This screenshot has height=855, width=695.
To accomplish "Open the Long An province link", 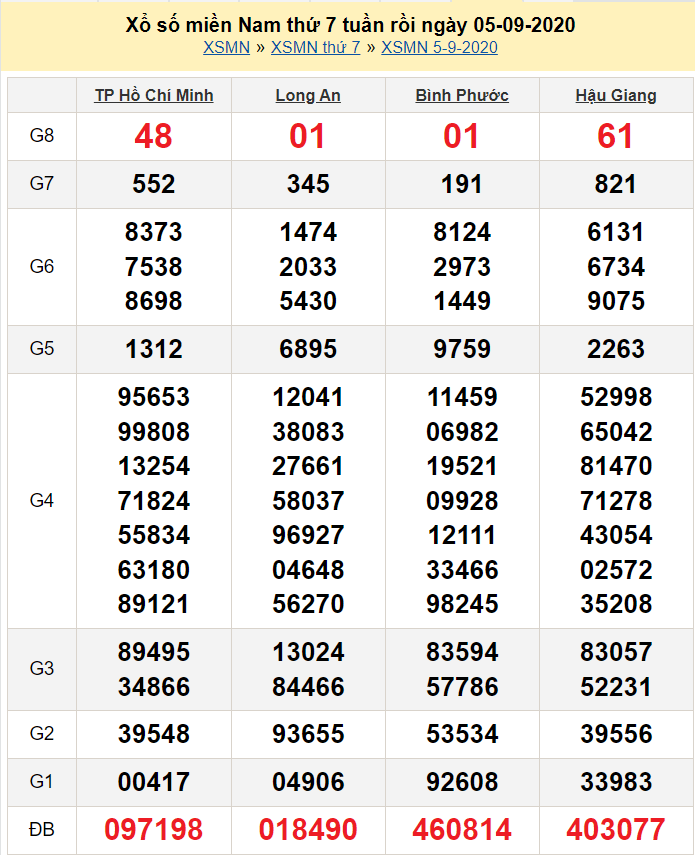I will (x=308, y=95).
